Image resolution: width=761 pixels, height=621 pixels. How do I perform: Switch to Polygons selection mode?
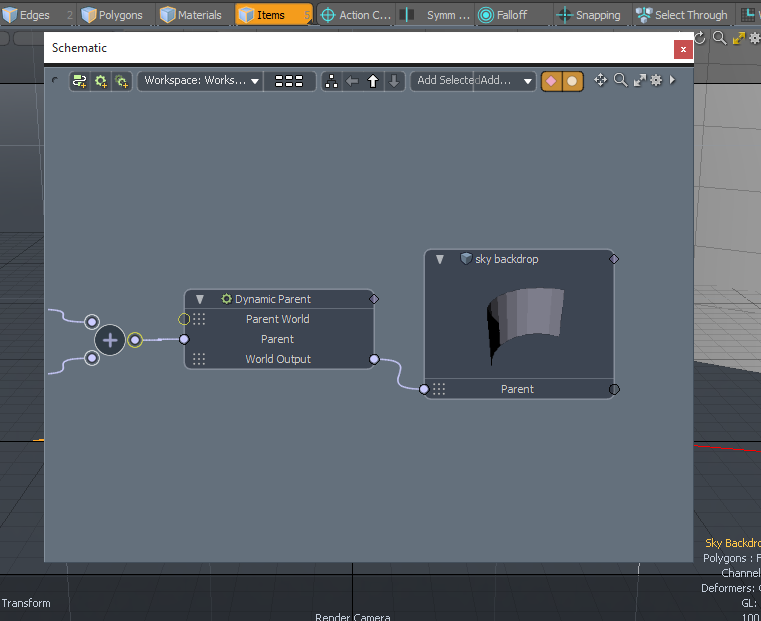pos(116,15)
